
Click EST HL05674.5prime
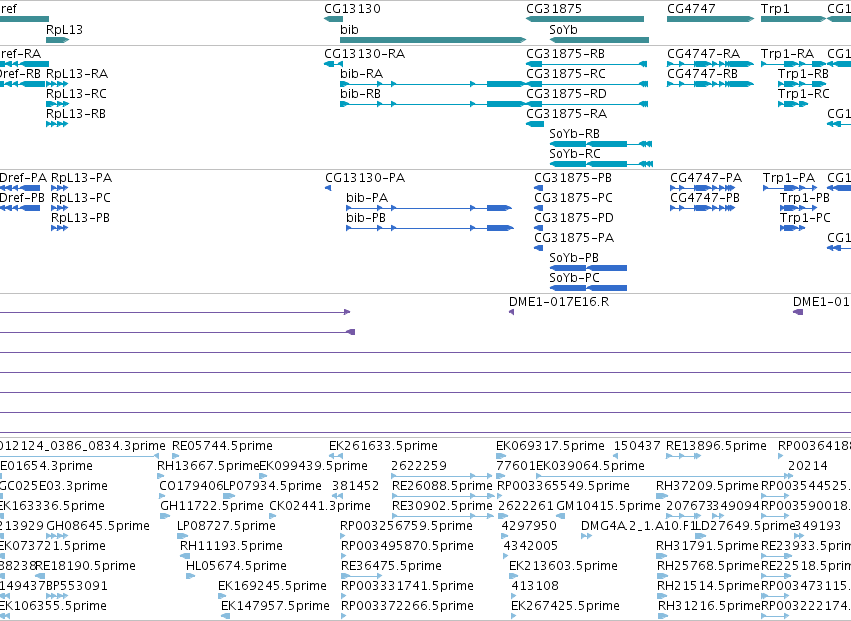[x=236, y=566]
